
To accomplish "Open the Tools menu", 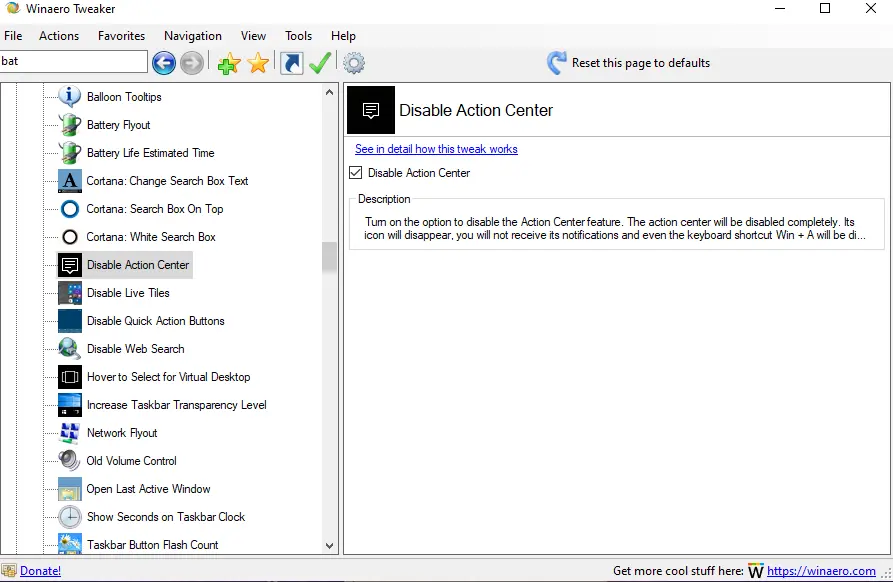I will pos(298,36).
